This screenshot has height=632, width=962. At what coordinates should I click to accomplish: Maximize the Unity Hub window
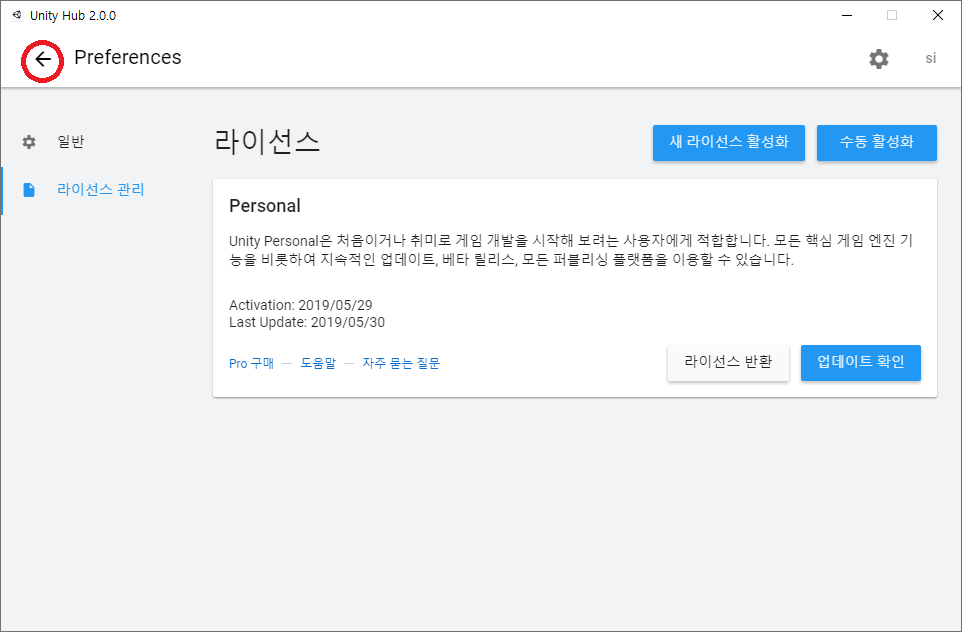coord(892,15)
